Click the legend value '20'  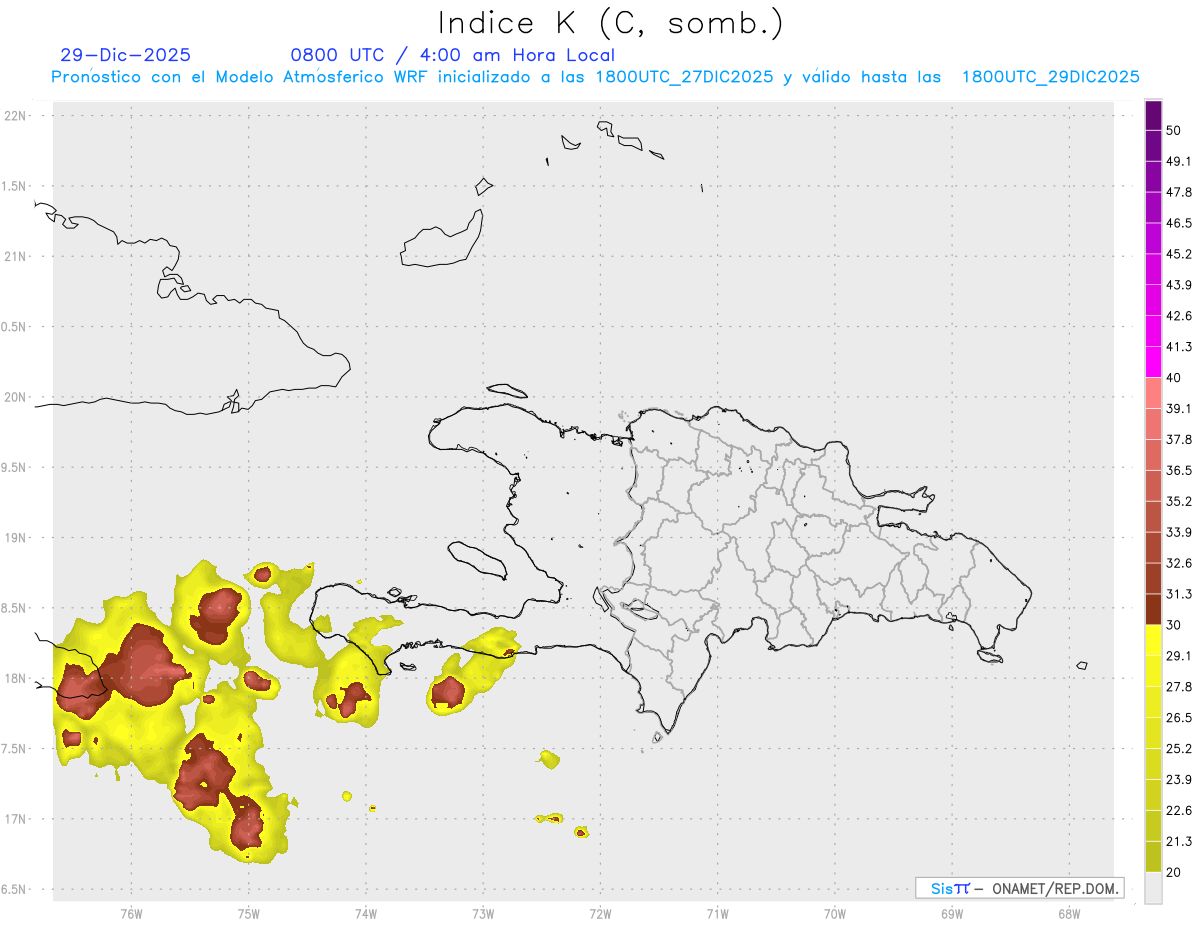click(x=1174, y=873)
